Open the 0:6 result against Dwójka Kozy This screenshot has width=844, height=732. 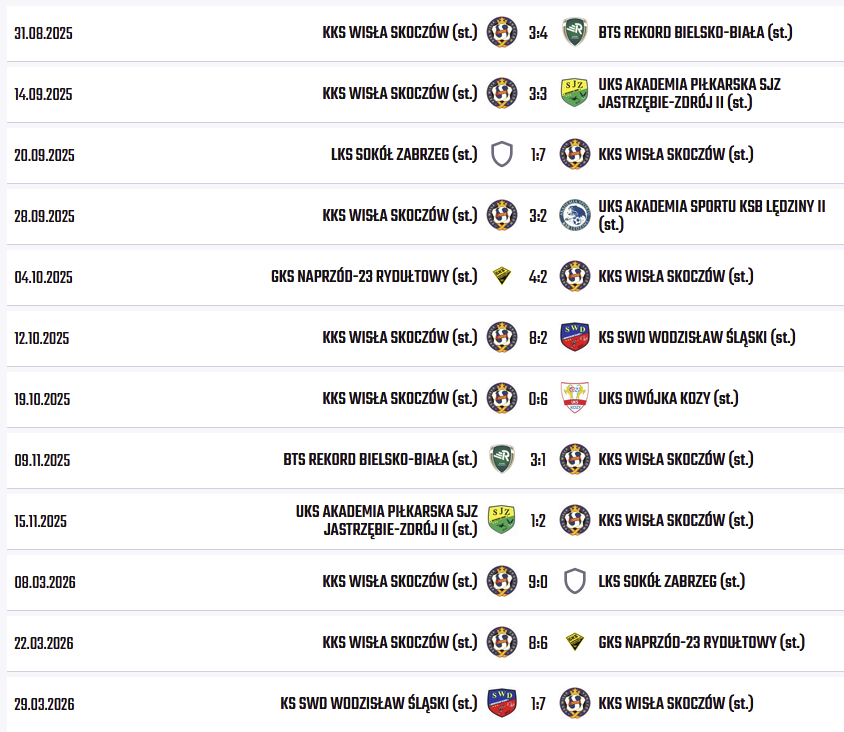538,399
